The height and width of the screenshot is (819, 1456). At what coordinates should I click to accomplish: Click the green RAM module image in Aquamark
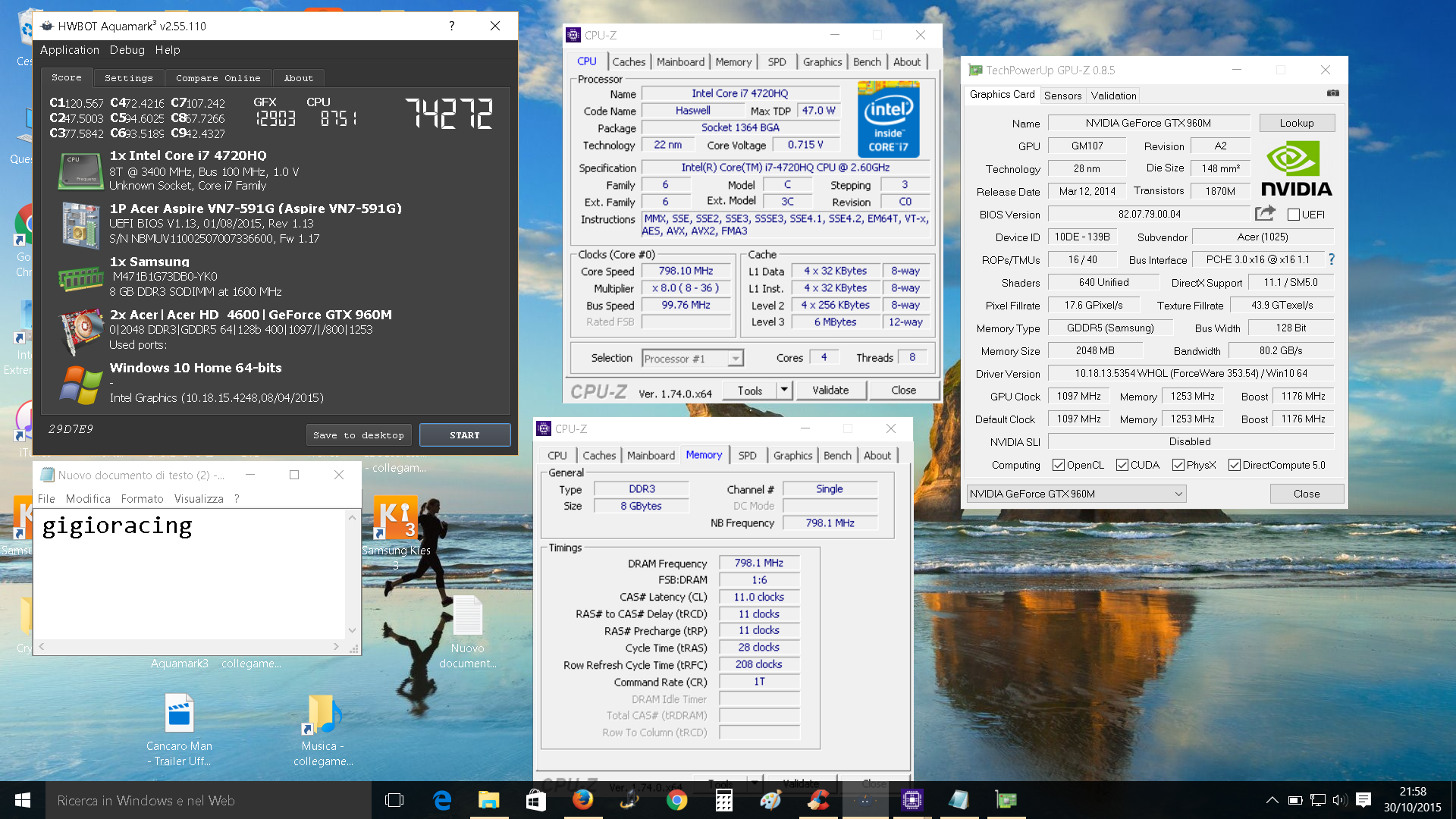(80, 279)
